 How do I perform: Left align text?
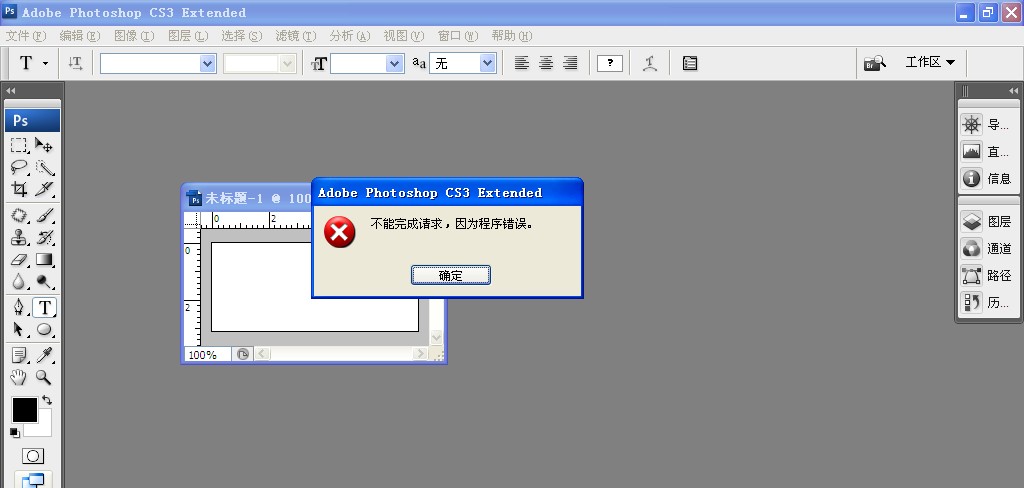coord(521,63)
